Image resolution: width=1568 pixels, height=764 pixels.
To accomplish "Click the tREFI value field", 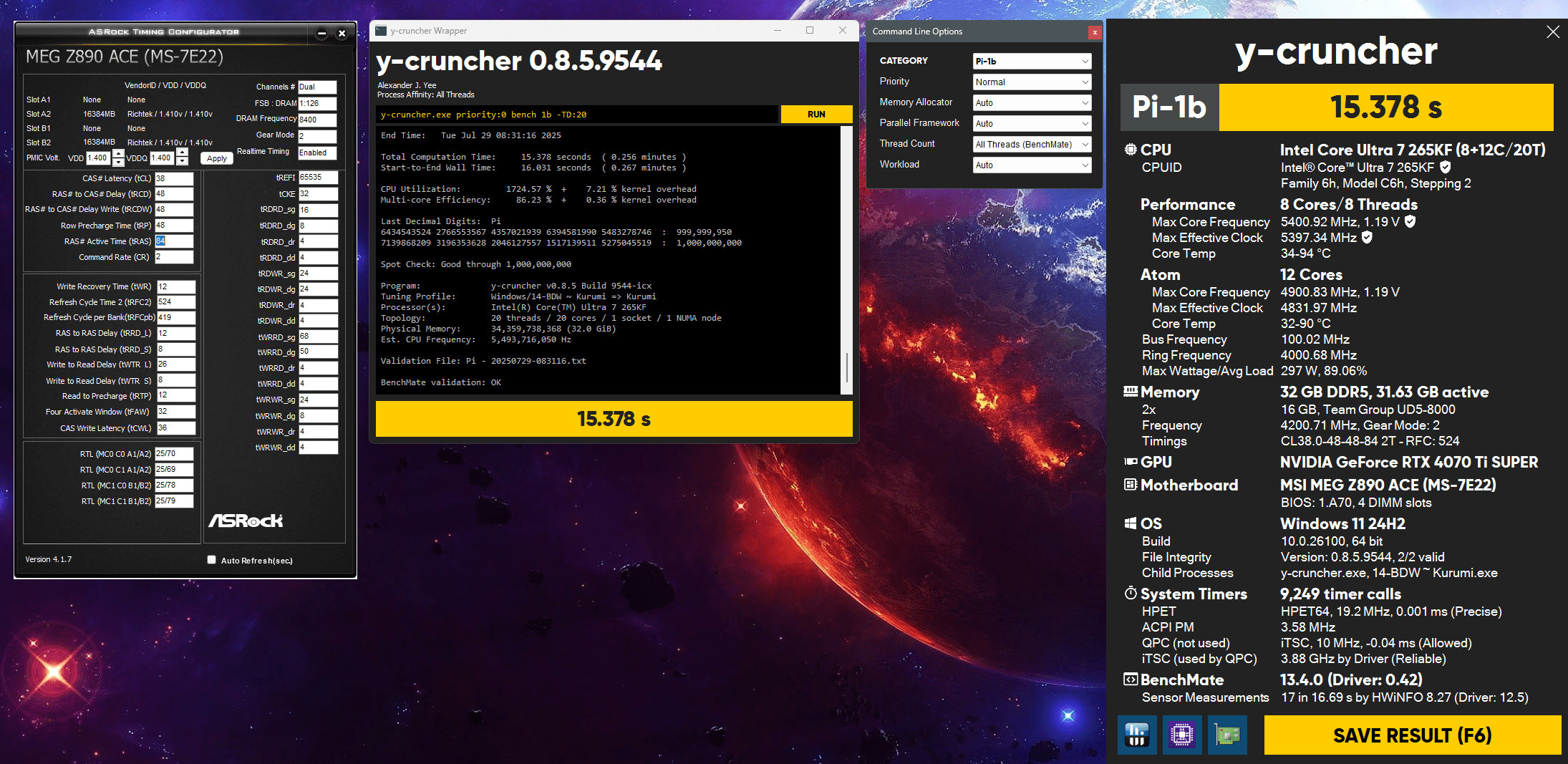I will click(x=318, y=177).
